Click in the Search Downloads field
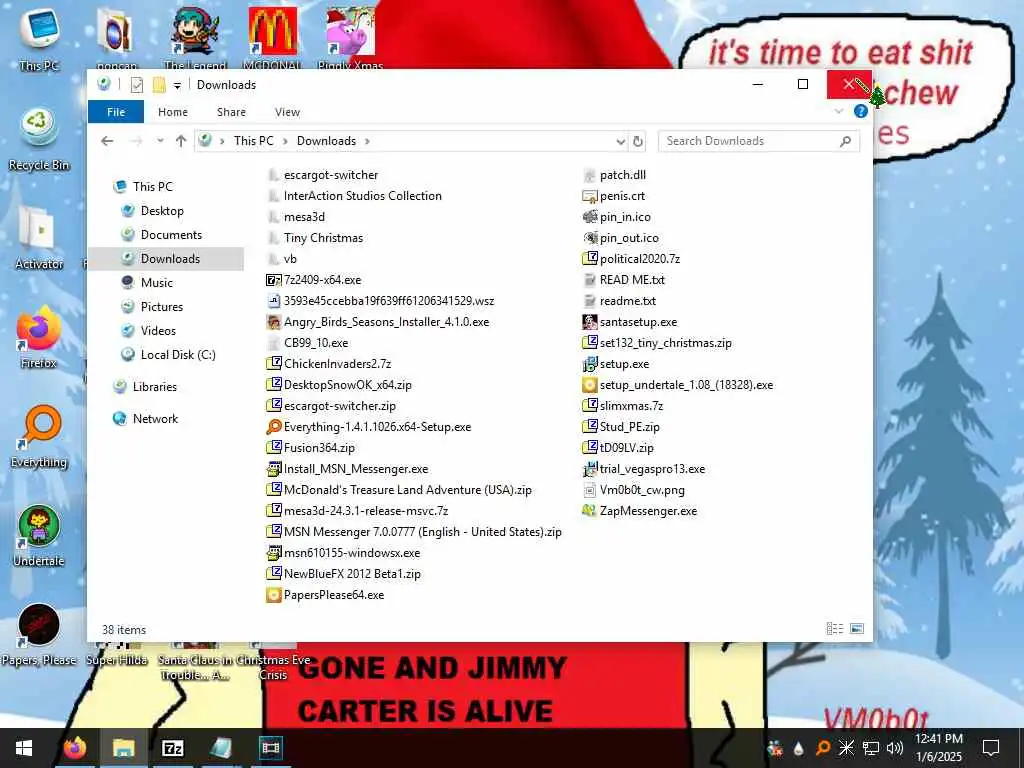Screen dimensions: 1024x768 758,141
